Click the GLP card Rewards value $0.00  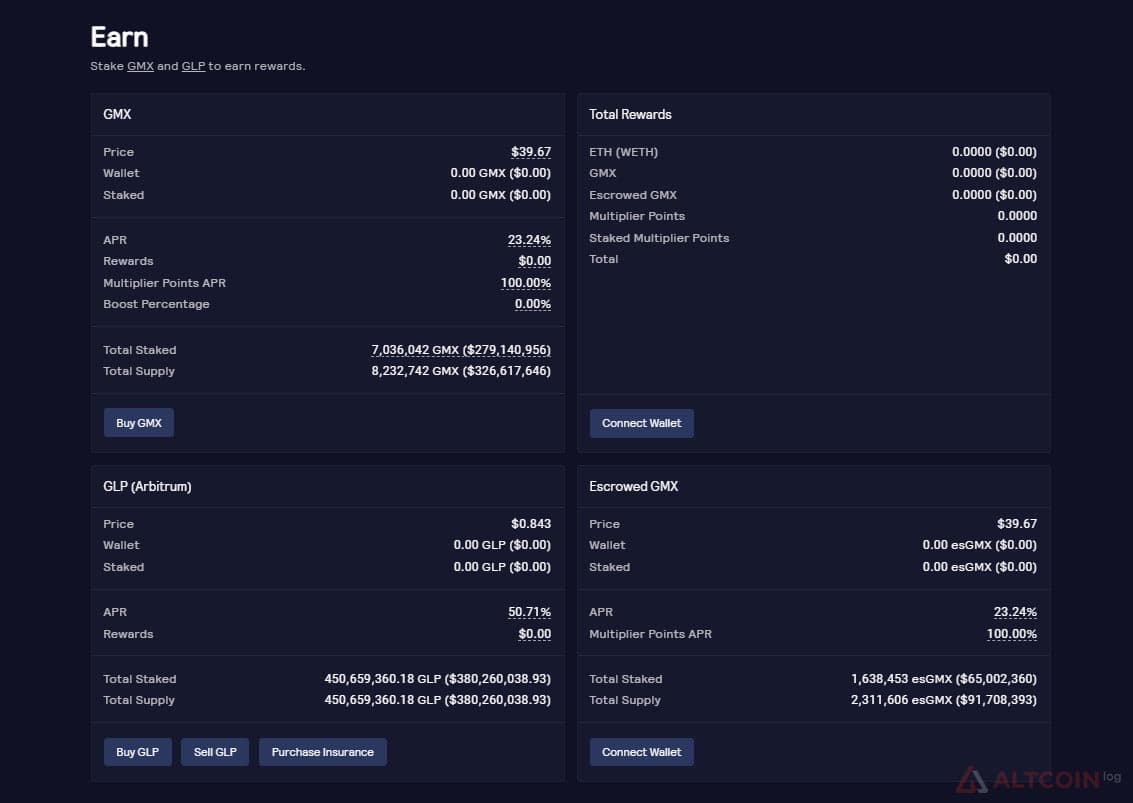[535, 634]
